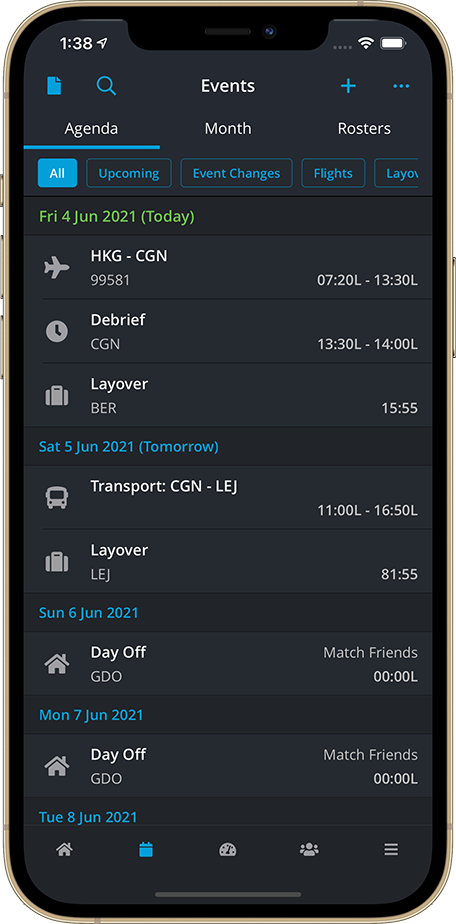This screenshot has height=924, width=456.
Task: Switch to the Month tab
Action: click(228, 128)
